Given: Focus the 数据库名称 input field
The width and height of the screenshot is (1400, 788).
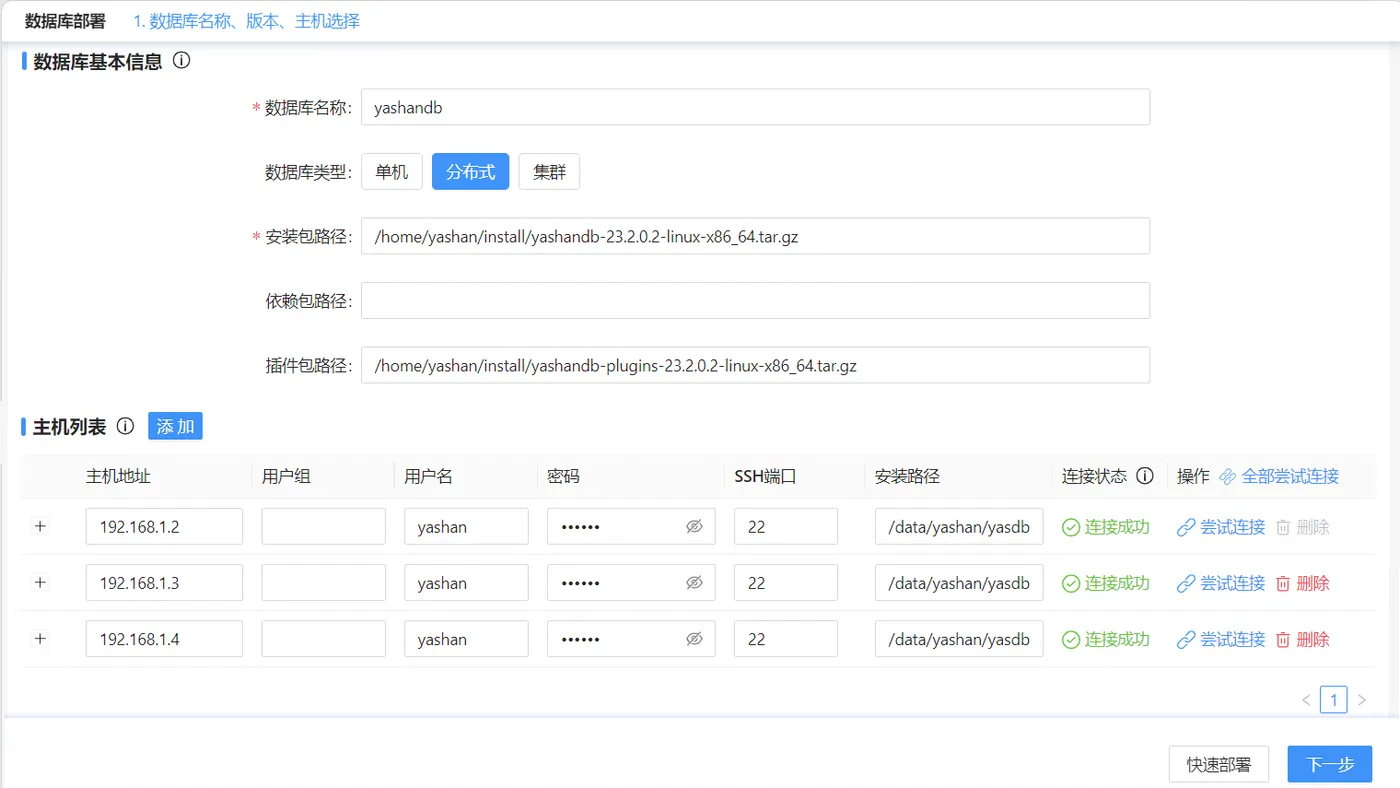Looking at the screenshot, I should [755, 108].
